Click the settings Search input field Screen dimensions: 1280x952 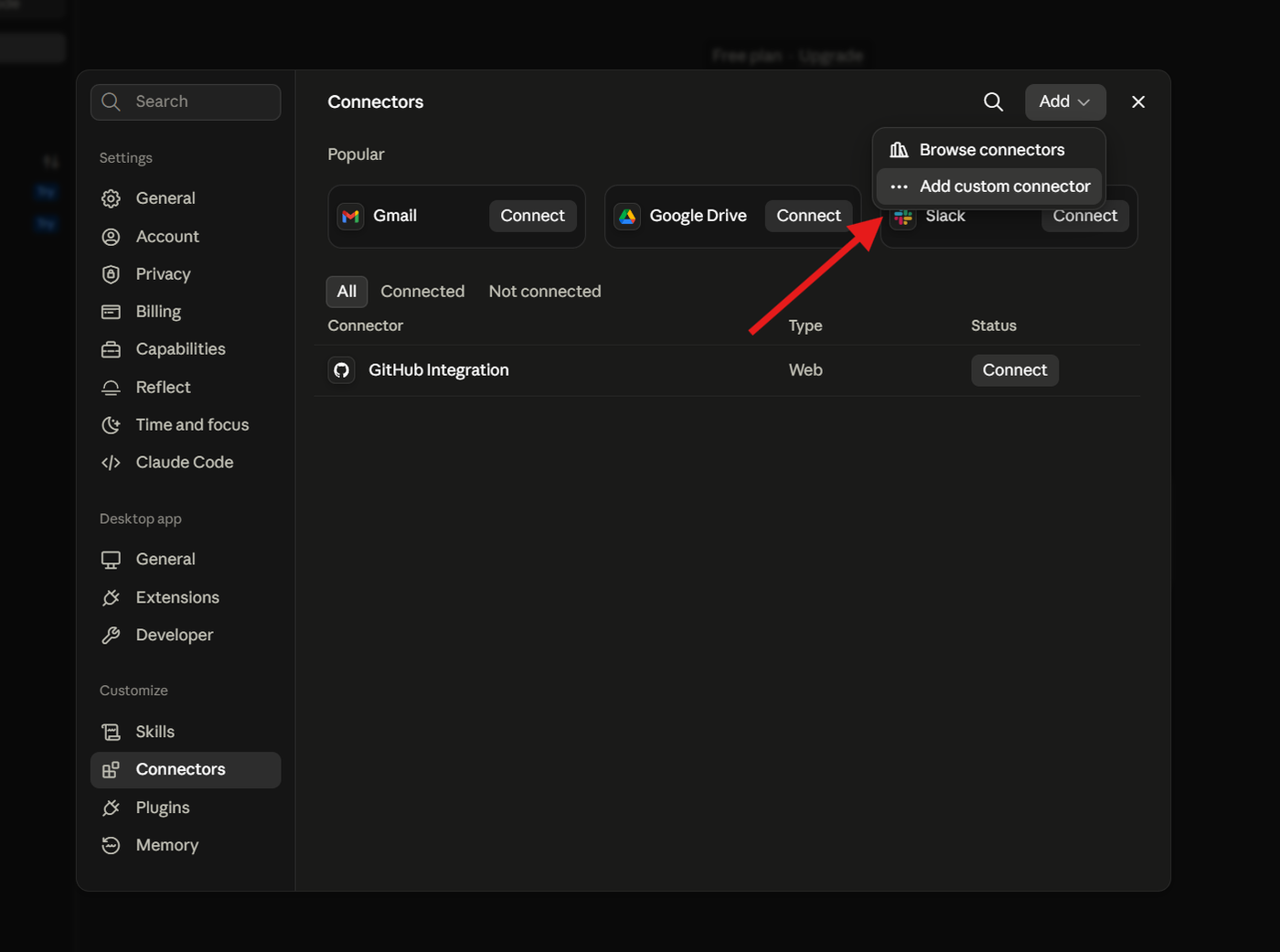[186, 102]
